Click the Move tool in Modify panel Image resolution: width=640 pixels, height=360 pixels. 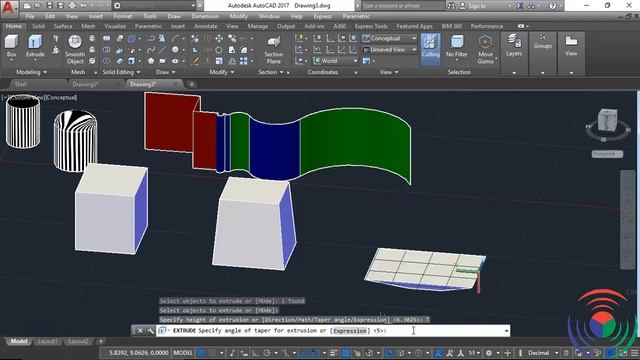click(x=219, y=38)
